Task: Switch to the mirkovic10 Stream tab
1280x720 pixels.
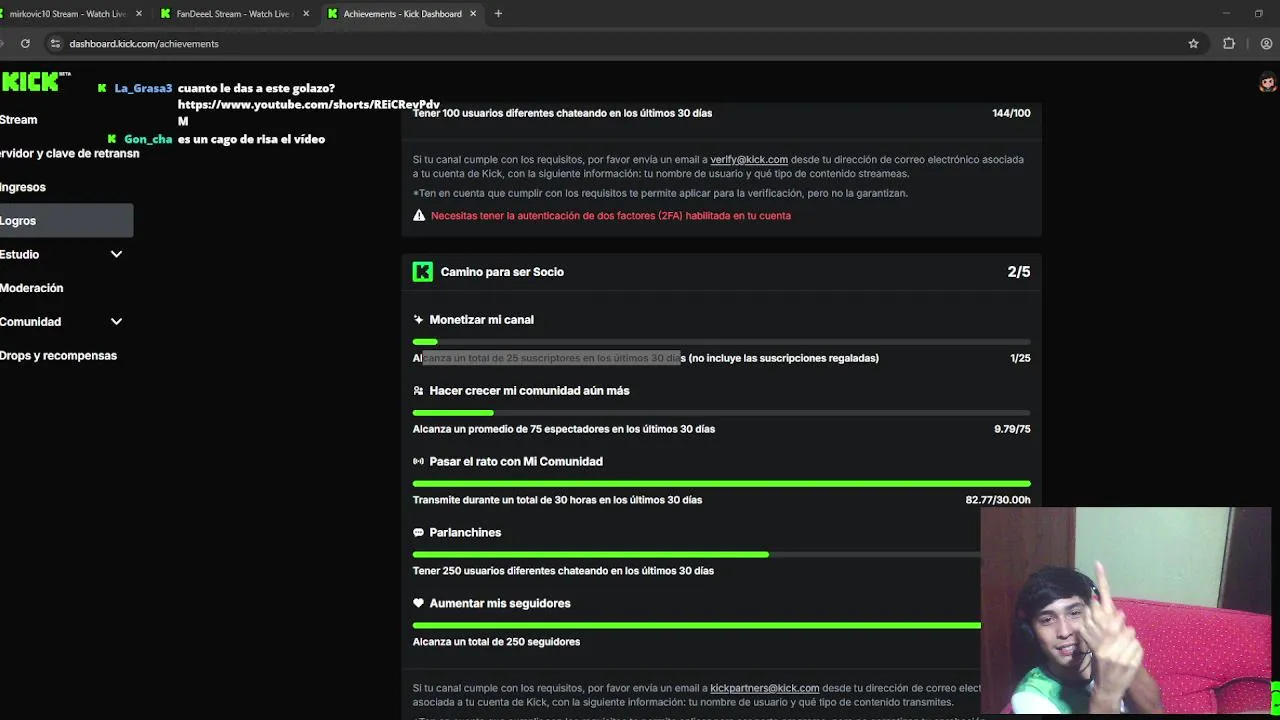Action: [68, 14]
